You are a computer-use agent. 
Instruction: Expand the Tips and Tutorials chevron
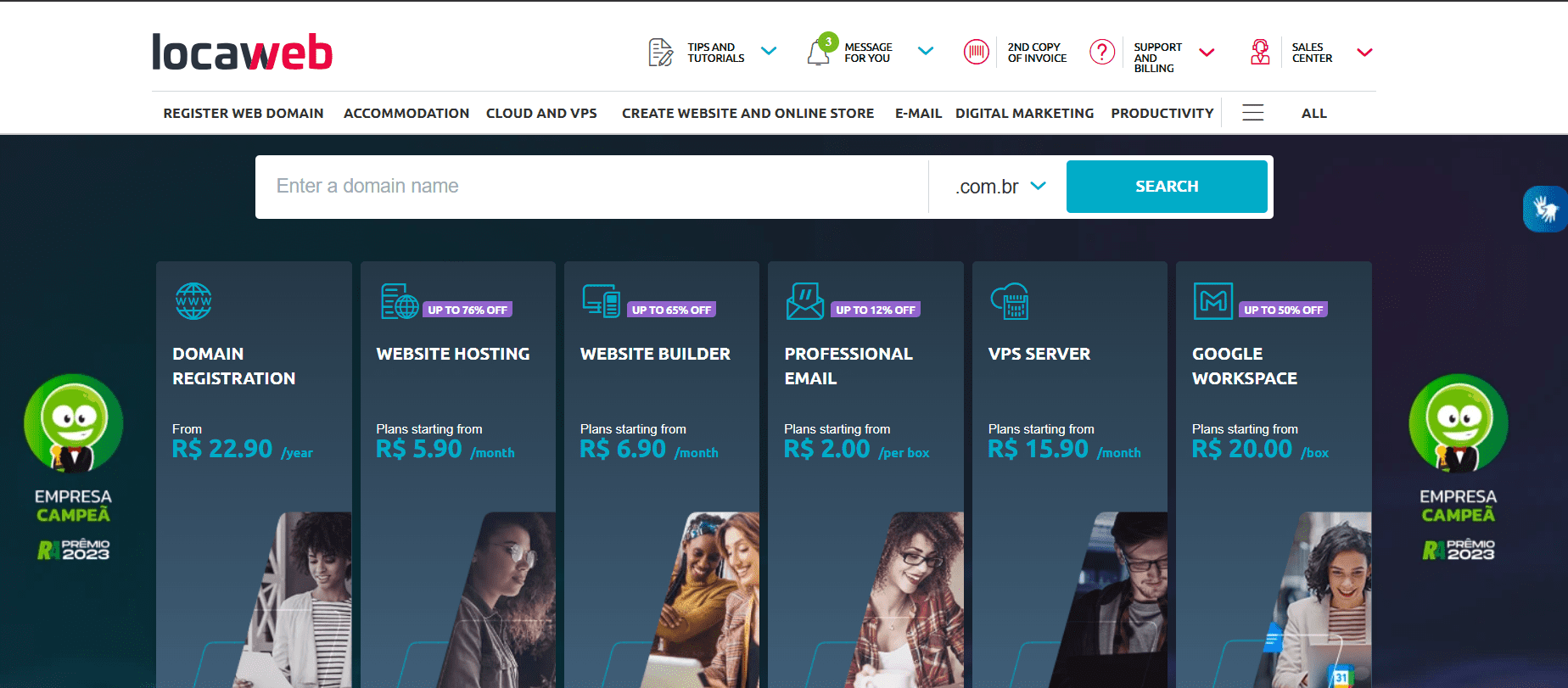pyautogui.click(x=769, y=52)
